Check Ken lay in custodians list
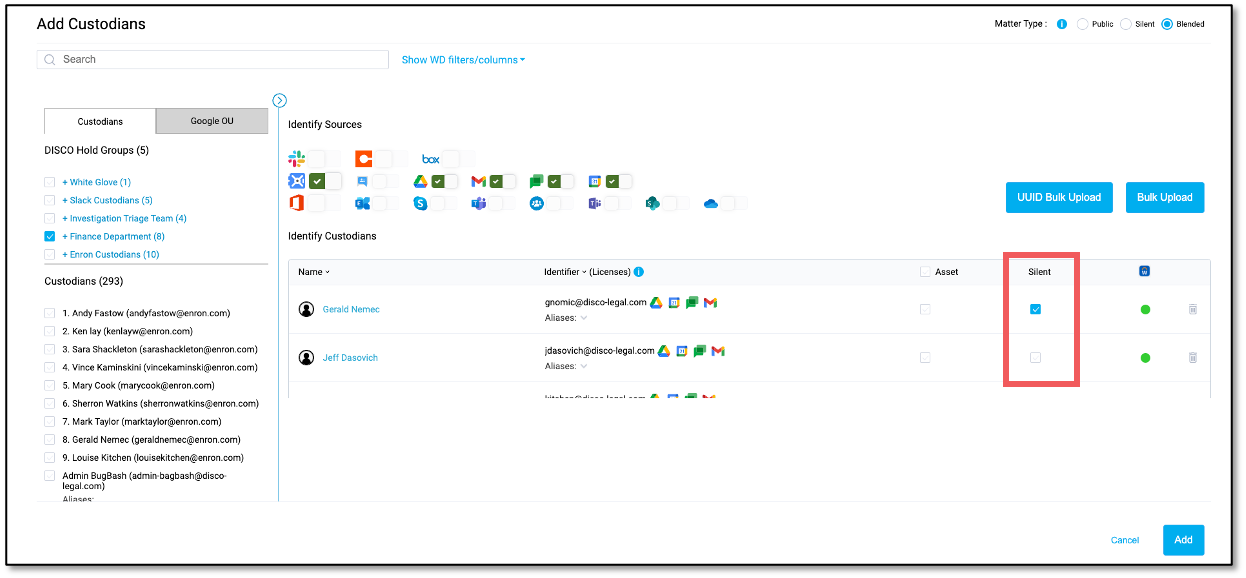This screenshot has height=578, width=1246. pyautogui.click(x=50, y=331)
